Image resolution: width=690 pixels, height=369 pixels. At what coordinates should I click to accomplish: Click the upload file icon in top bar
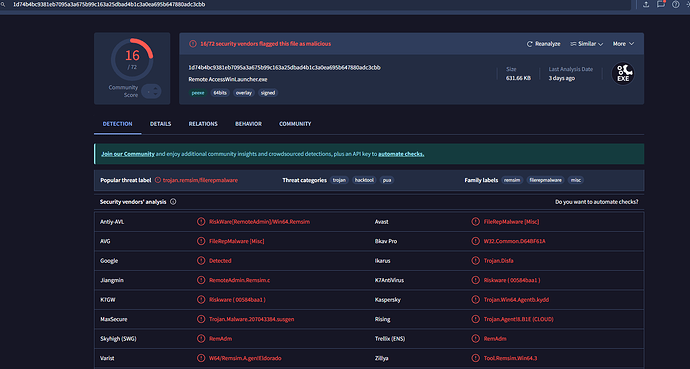[646, 4]
